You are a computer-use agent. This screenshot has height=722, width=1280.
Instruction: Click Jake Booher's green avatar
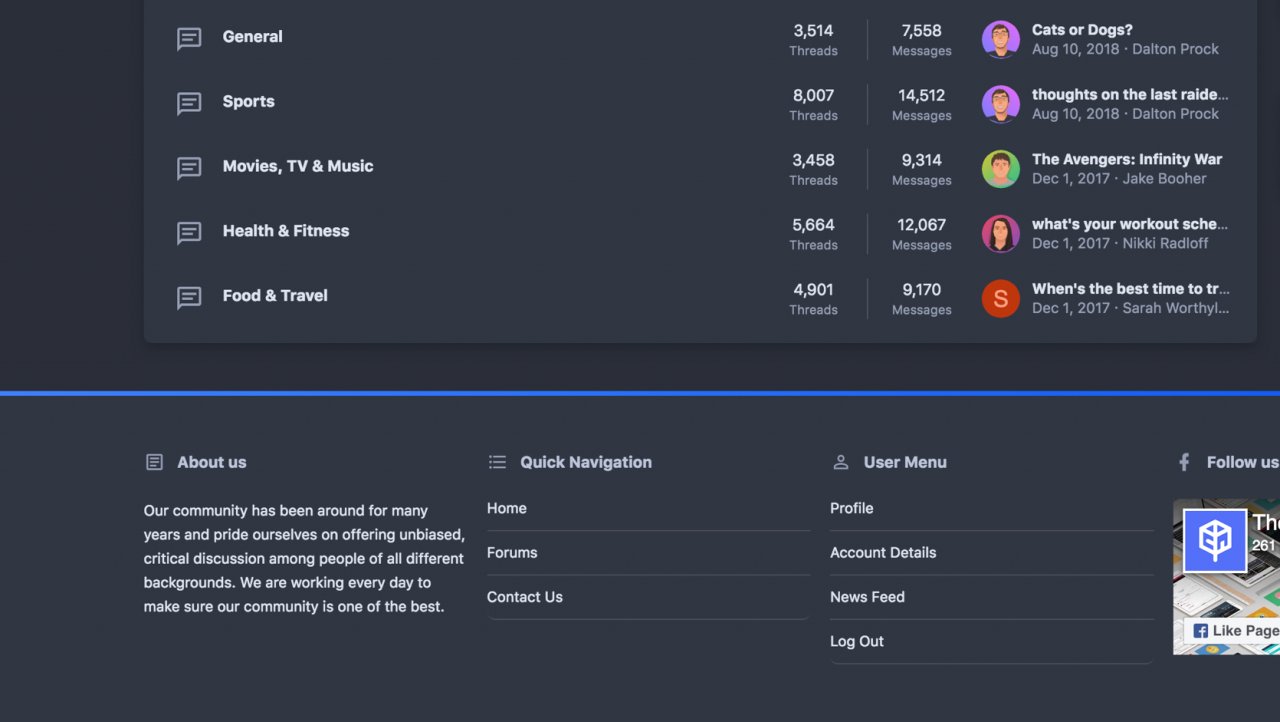1000,169
